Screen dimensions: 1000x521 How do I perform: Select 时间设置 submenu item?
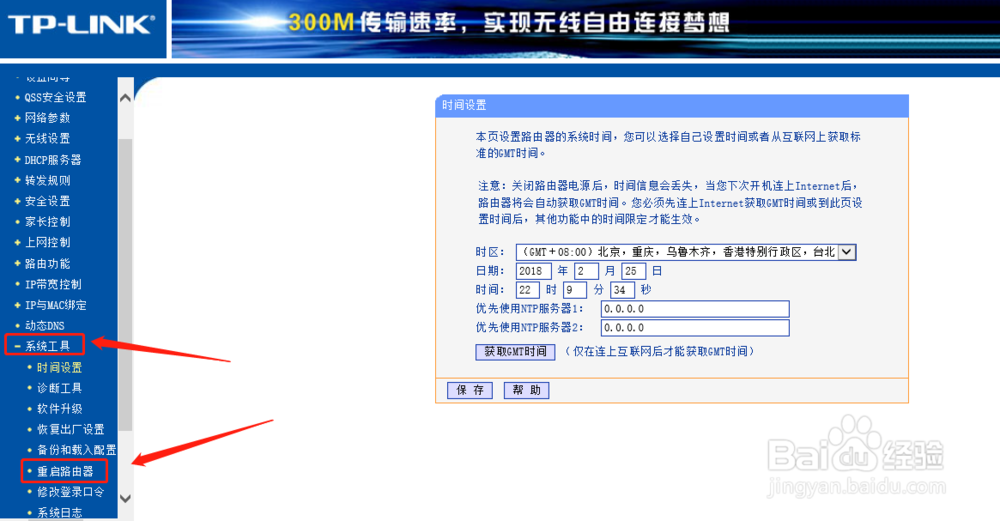click(59, 367)
